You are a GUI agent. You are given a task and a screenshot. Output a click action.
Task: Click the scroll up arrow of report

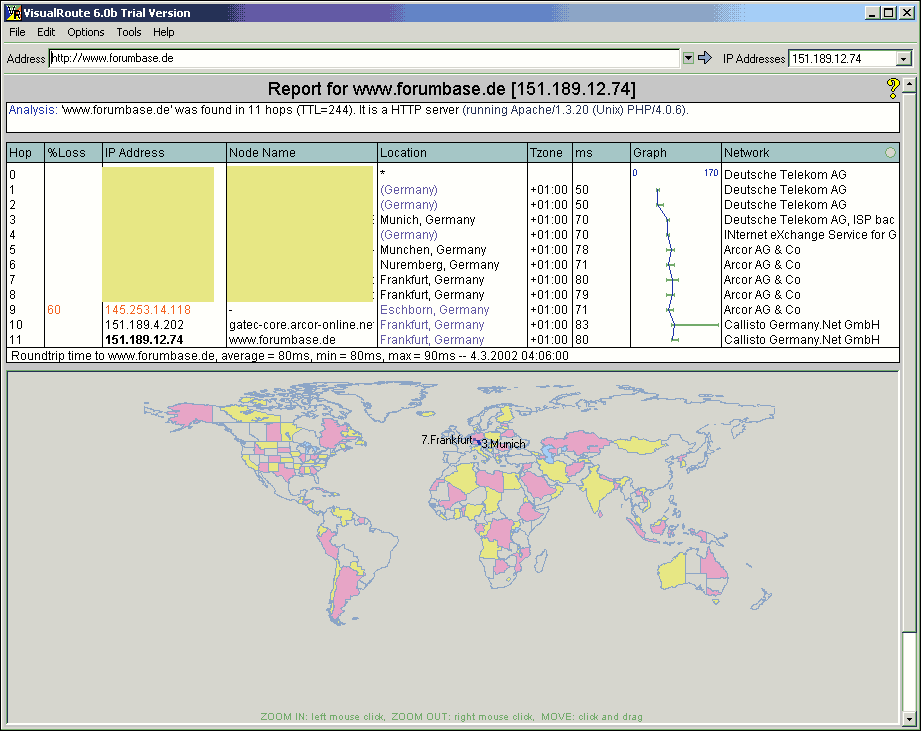click(x=909, y=85)
